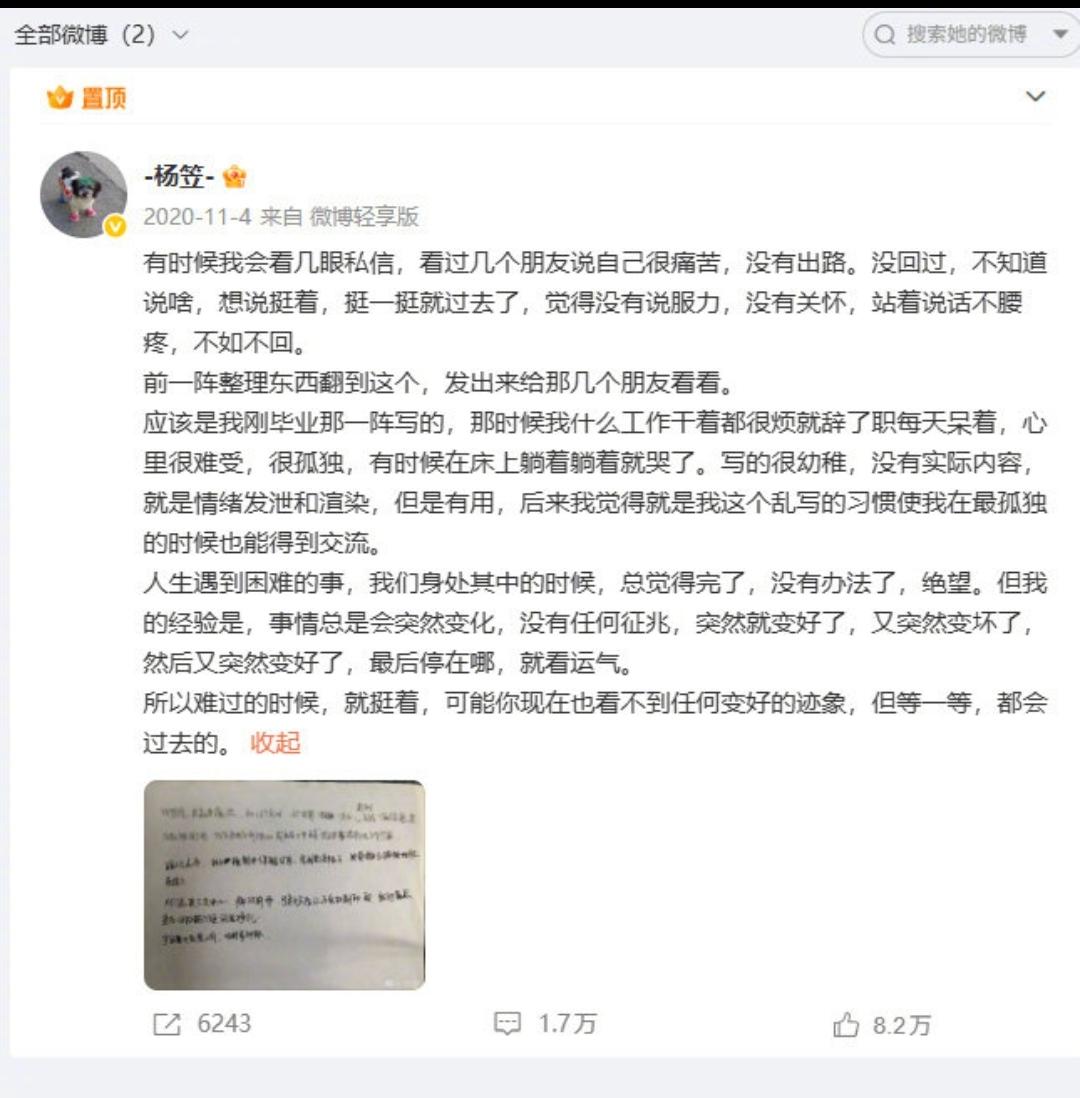Viewport: 1080px width, 1098px height.
Task: Click the orange pinned crown icon
Action: click(60, 97)
